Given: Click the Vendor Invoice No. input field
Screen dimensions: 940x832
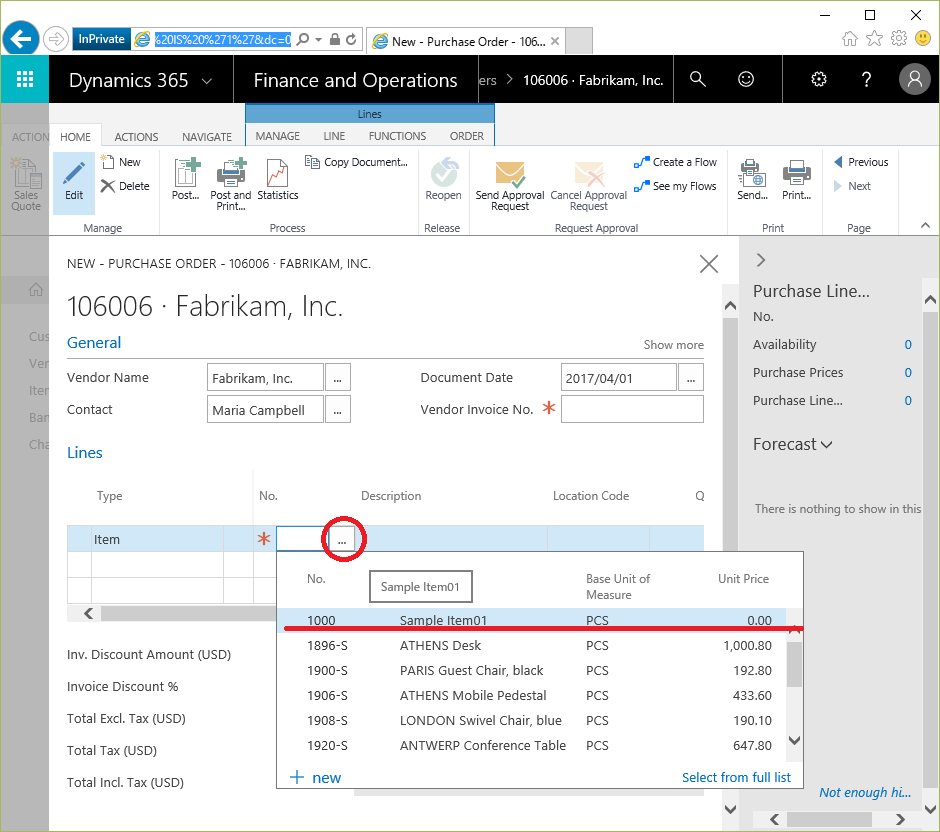Looking at the screenshot, I should point(632,409).
